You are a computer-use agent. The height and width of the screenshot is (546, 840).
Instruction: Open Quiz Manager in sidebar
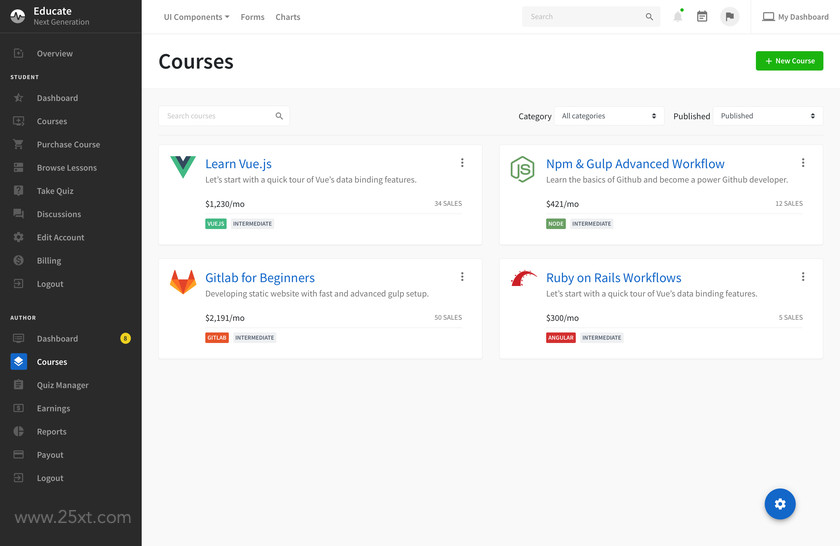pos(63,385)
